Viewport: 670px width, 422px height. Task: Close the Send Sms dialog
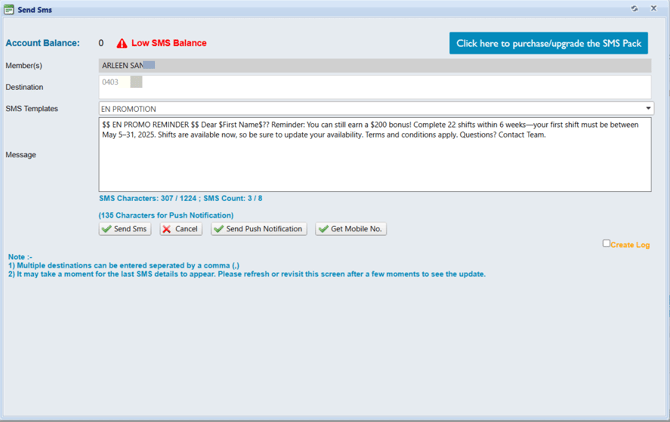pyautogui.click(x=653, y=9)
